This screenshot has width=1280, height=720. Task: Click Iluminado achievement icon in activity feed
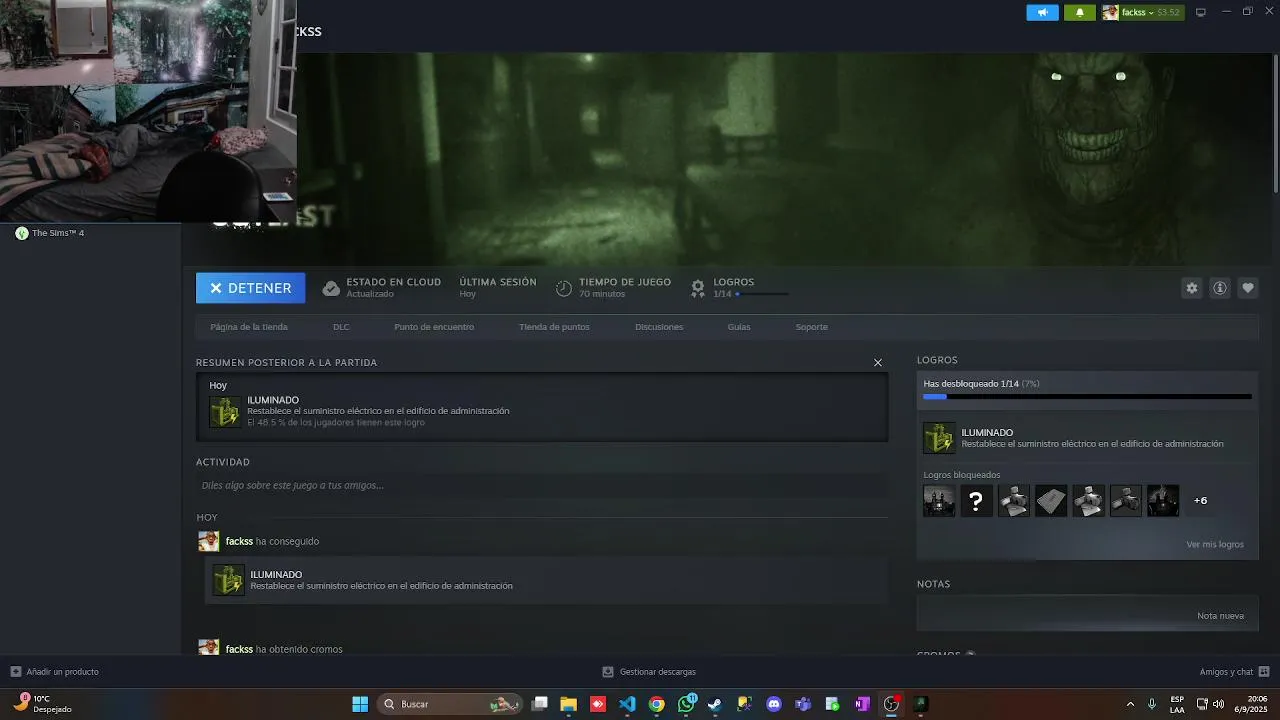228,580
